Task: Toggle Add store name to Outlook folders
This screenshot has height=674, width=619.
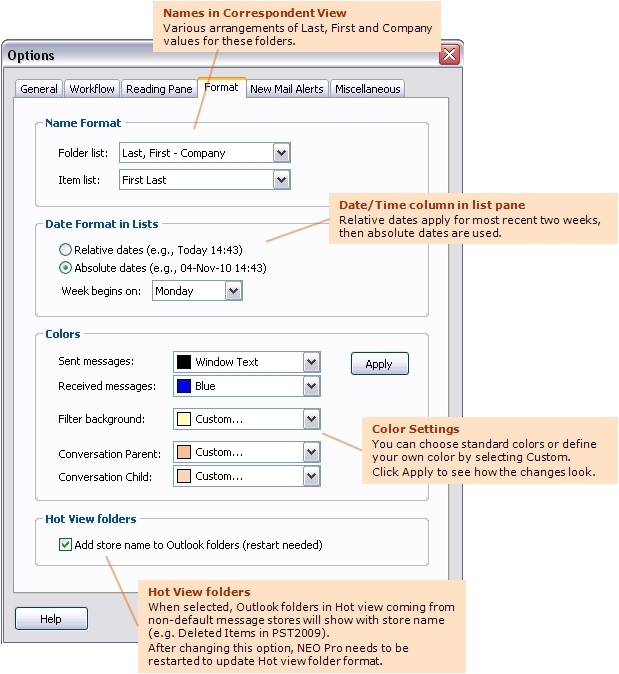Action: [x=65, y=545]
